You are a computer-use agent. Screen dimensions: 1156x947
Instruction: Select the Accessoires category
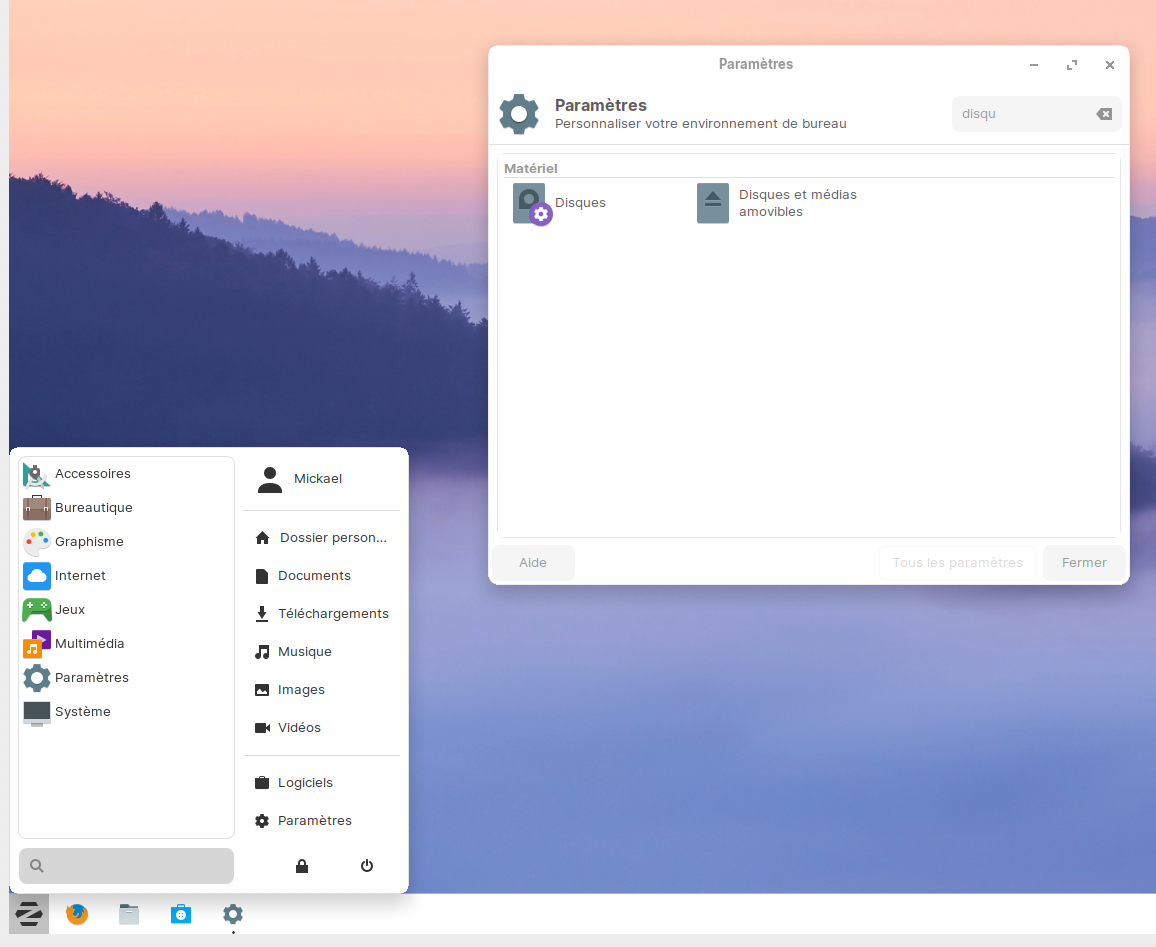pos(92,474)
